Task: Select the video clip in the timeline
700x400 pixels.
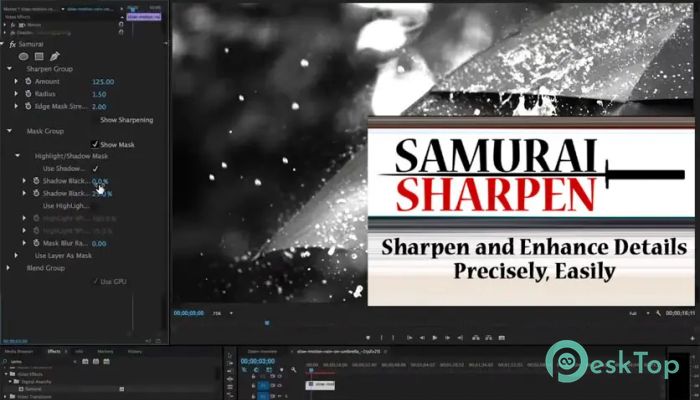Action: 320,384
